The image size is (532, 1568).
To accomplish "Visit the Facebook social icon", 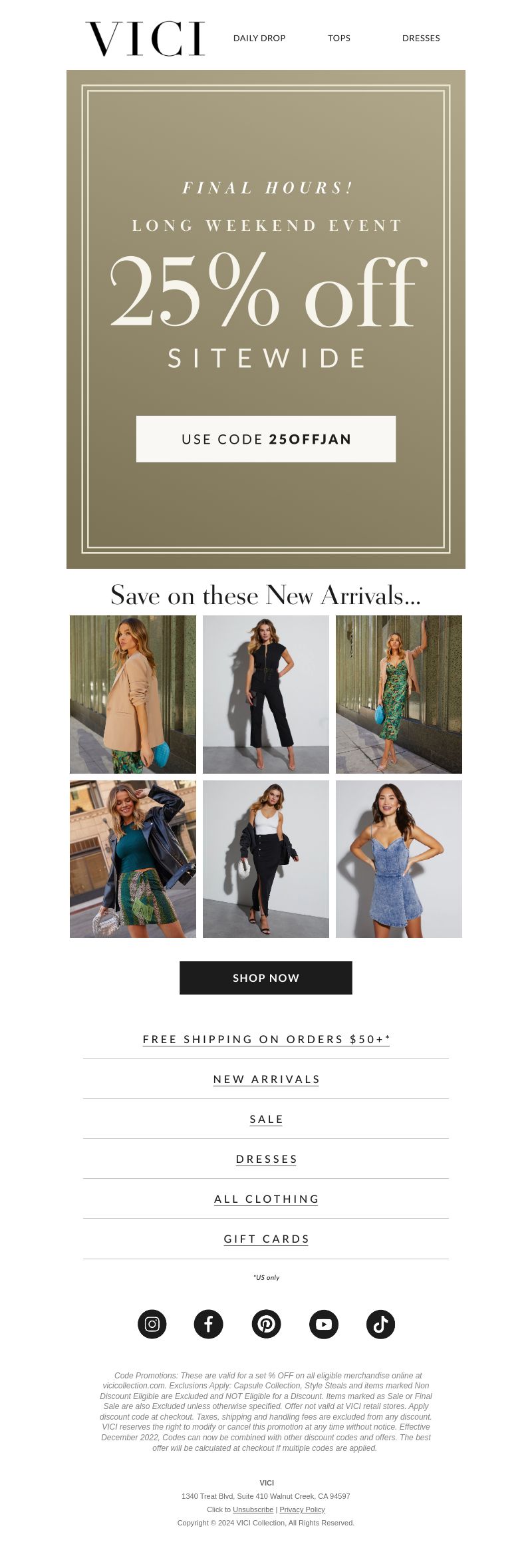I will tap(208, 1324).
